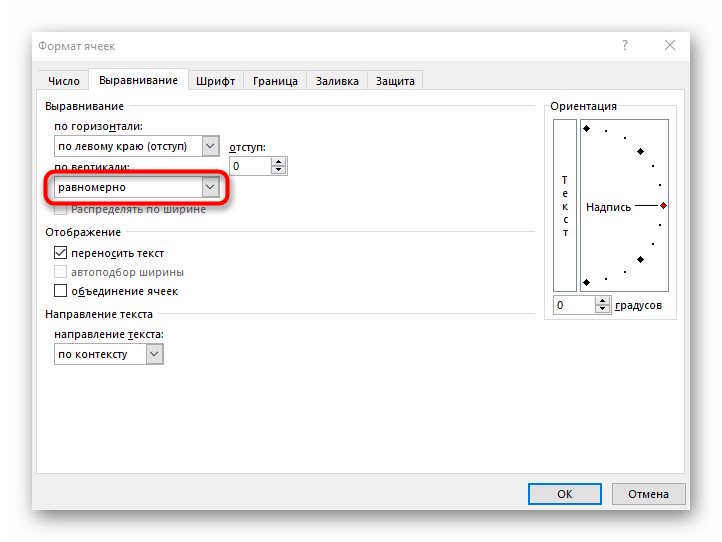Click the Надпись text in orientation dial
Image resolution: width=722 pixels, height=542 pixels.
tap(608, 207)
